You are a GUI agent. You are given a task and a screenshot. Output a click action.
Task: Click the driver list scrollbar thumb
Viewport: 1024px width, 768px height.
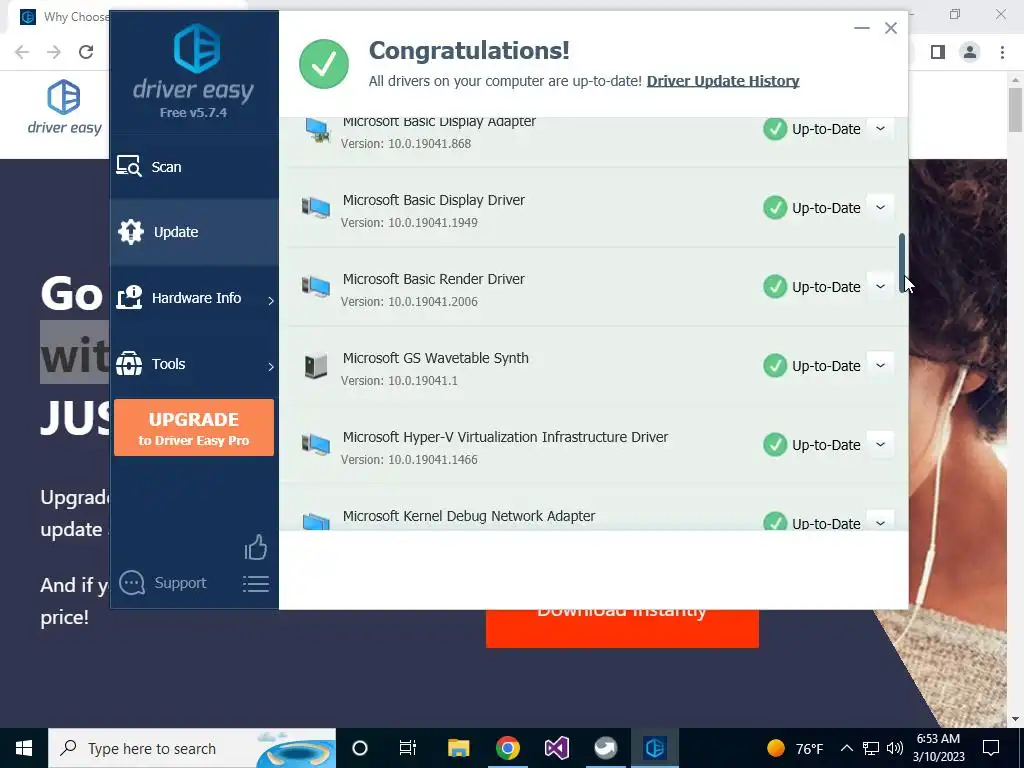pos(903,263)
